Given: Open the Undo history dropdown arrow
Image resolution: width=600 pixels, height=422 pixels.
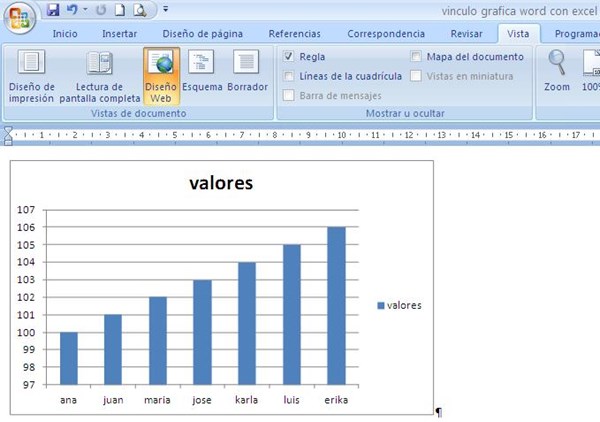Looking at the screenshot, I should click(x=85, y=9).
